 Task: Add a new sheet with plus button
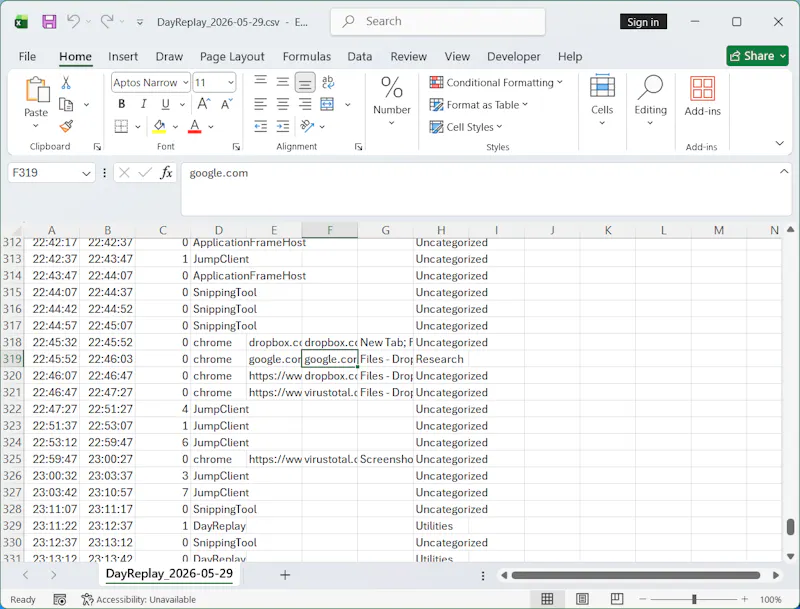click(x=285, y=575)
